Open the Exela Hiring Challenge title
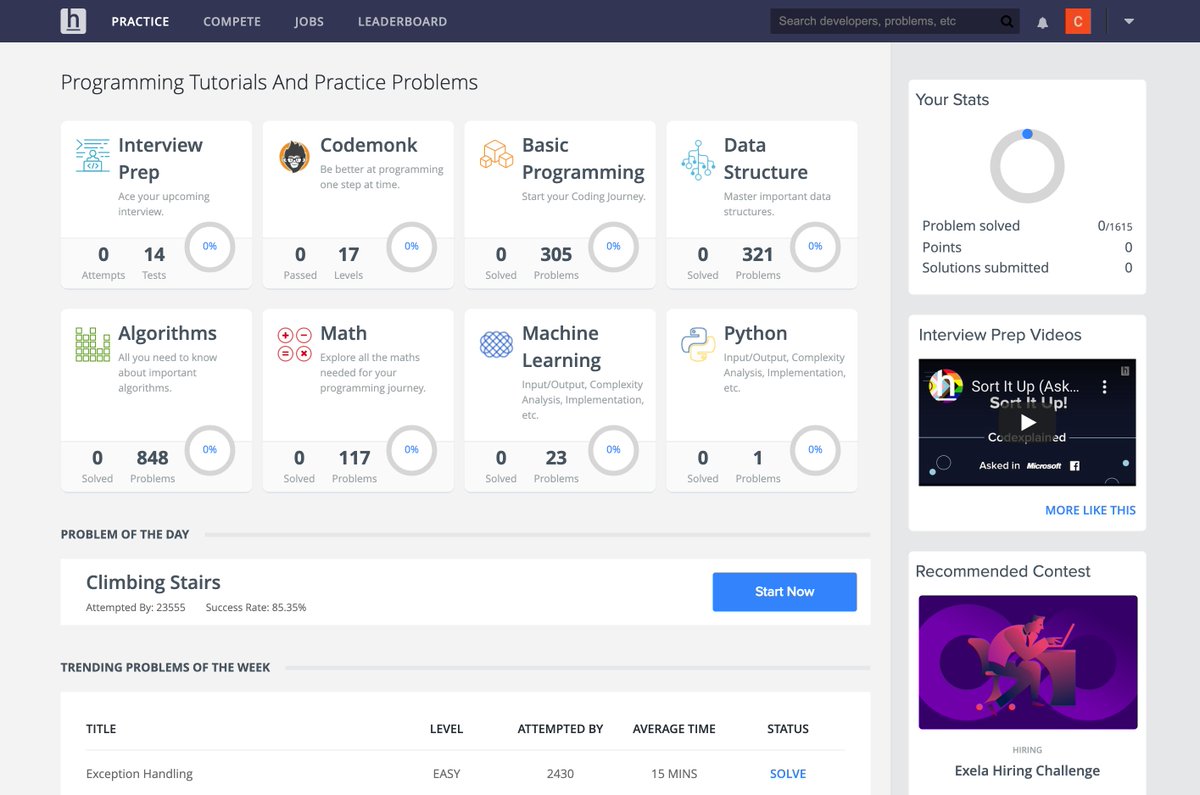Screen dimensions: 1200x795 pos(1027,771)
